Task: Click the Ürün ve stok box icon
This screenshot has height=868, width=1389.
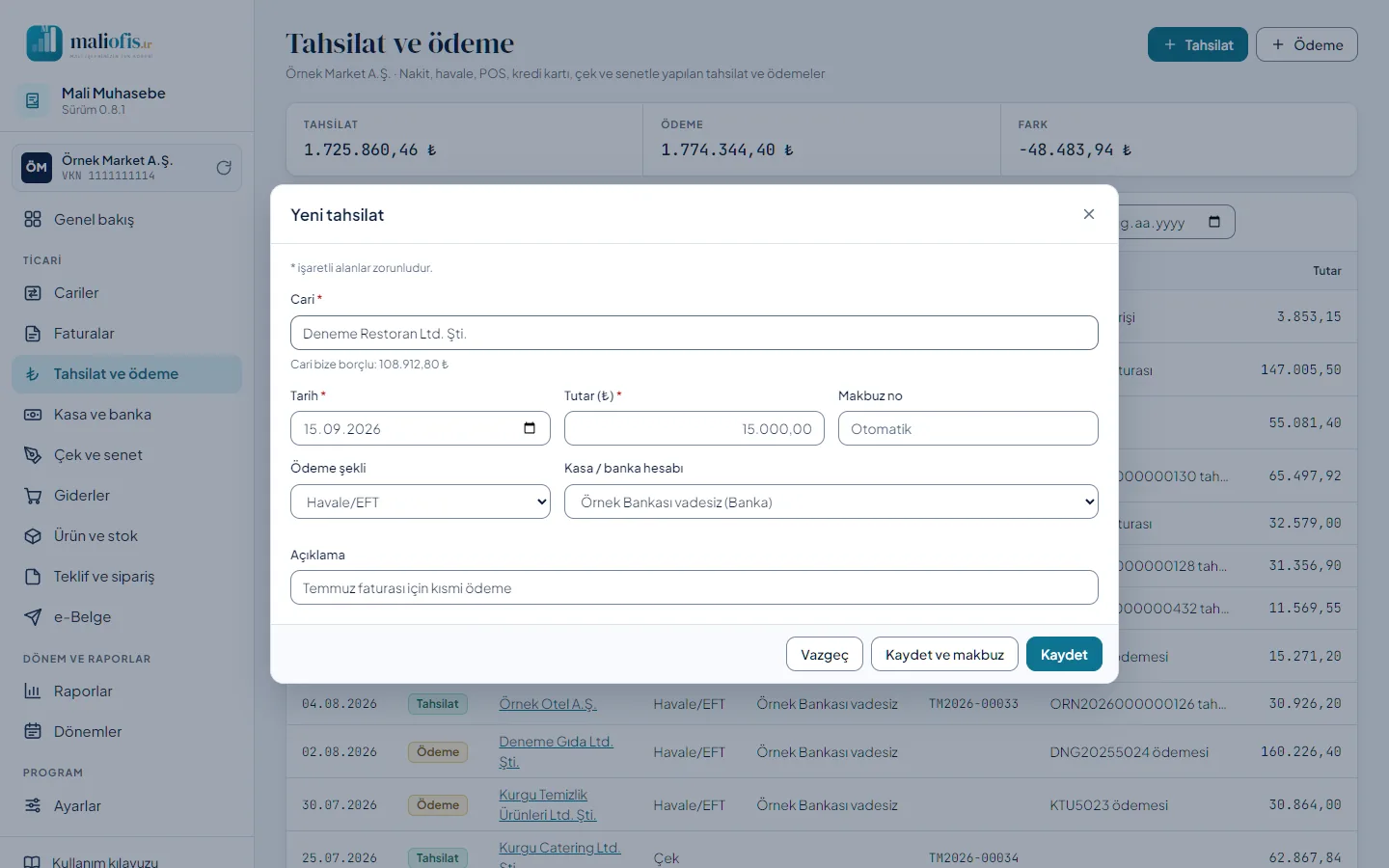Action: tap(33, 536)
